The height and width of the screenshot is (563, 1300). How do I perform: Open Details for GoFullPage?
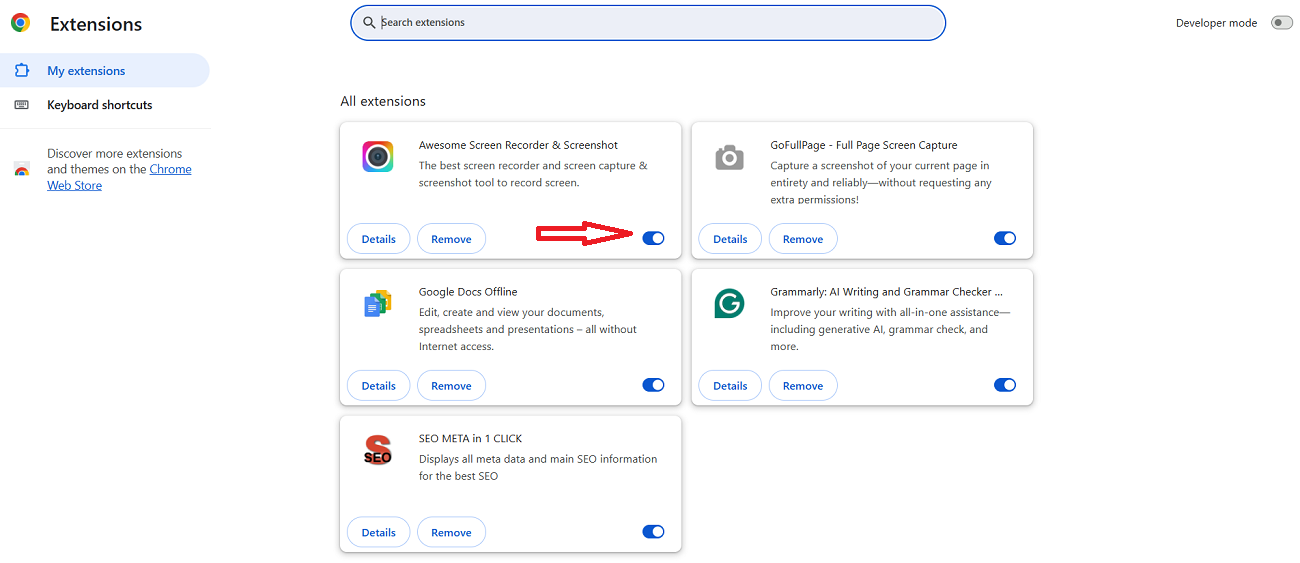pos(730,239)
